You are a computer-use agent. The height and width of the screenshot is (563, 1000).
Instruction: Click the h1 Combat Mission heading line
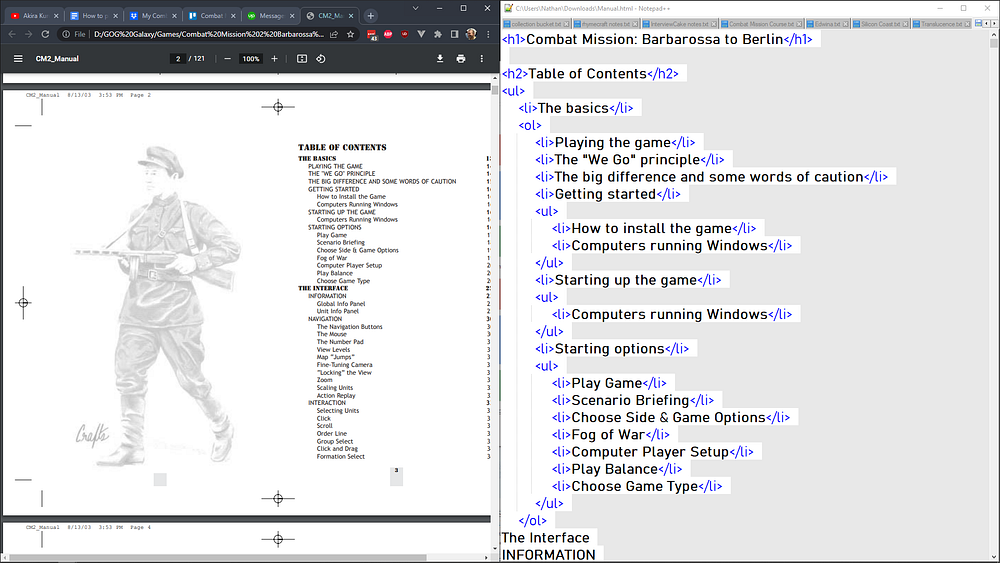pyautogui.click(x=657, y=40)
